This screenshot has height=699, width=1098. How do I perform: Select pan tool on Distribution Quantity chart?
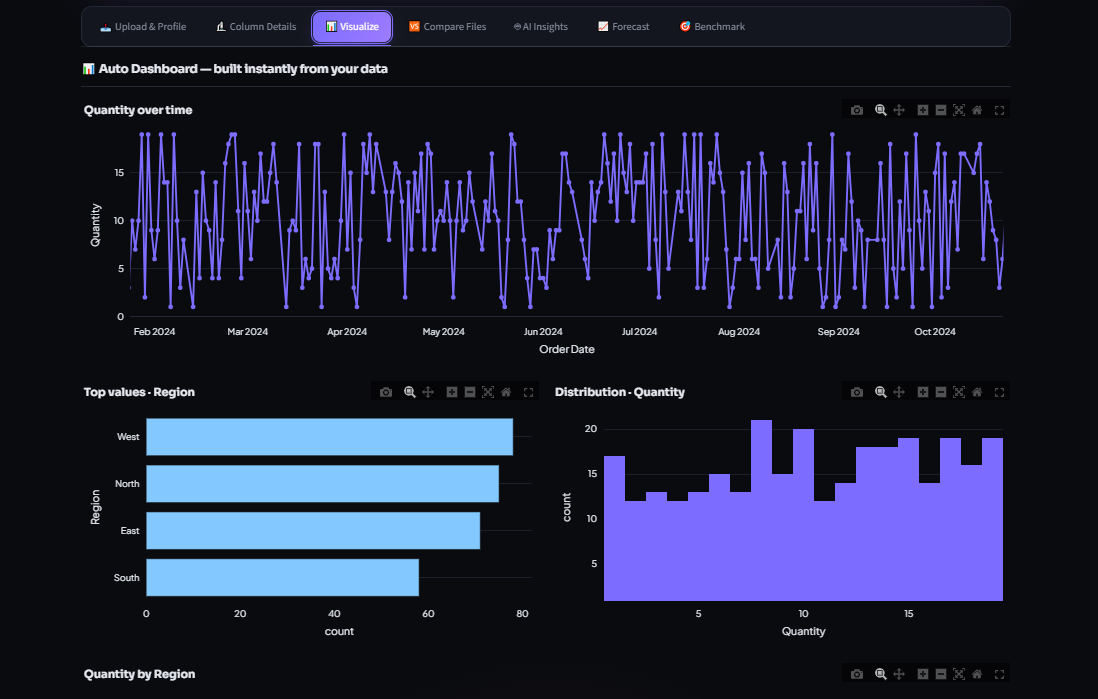(899, 392)
